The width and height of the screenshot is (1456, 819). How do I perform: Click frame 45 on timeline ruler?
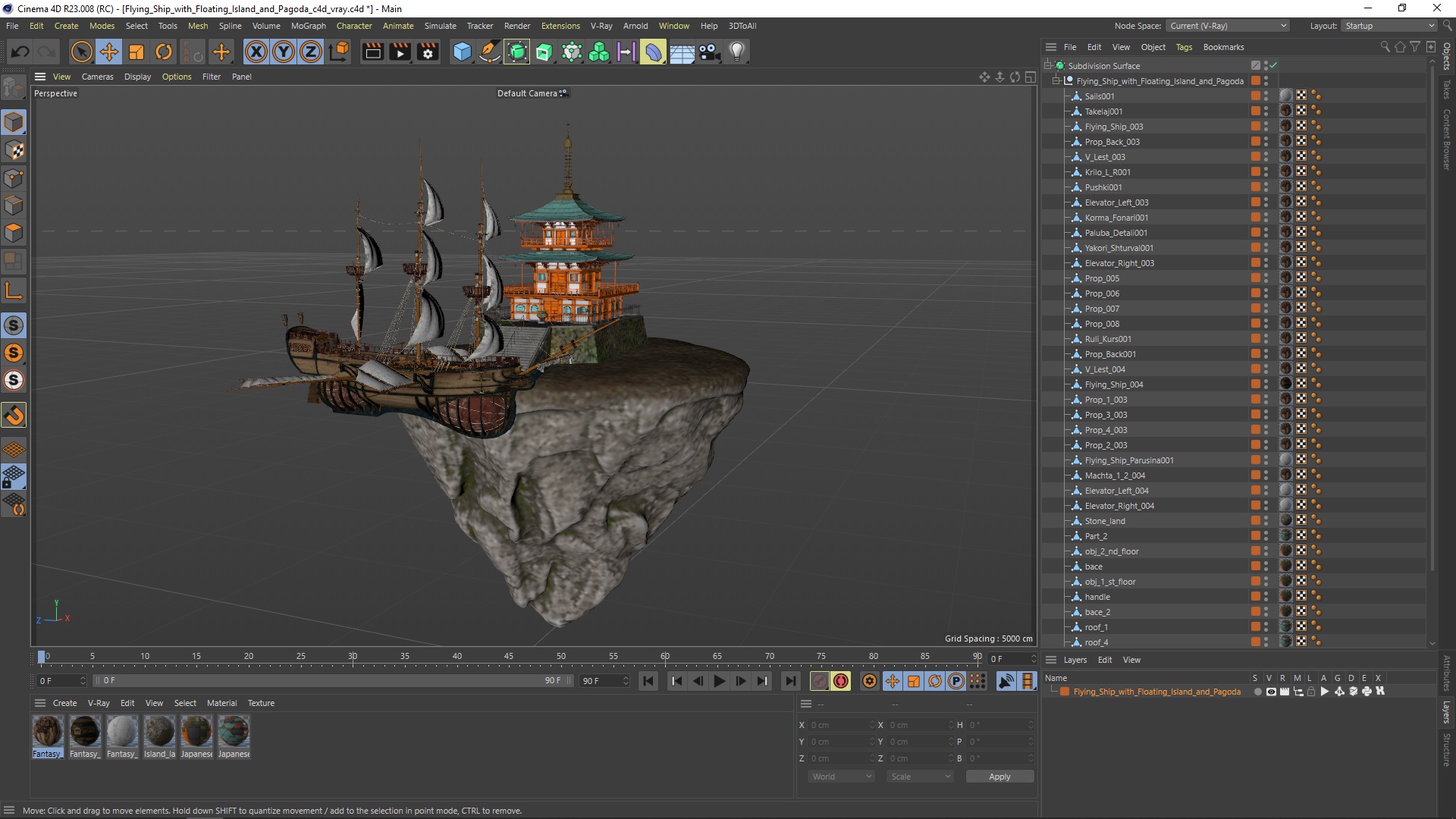tap(509, 657)
